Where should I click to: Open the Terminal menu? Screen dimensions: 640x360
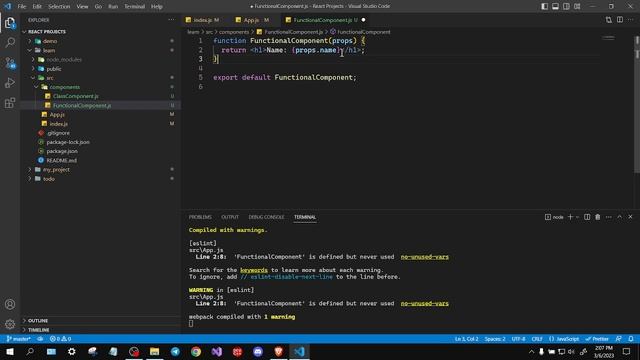[x=134, y=6]
